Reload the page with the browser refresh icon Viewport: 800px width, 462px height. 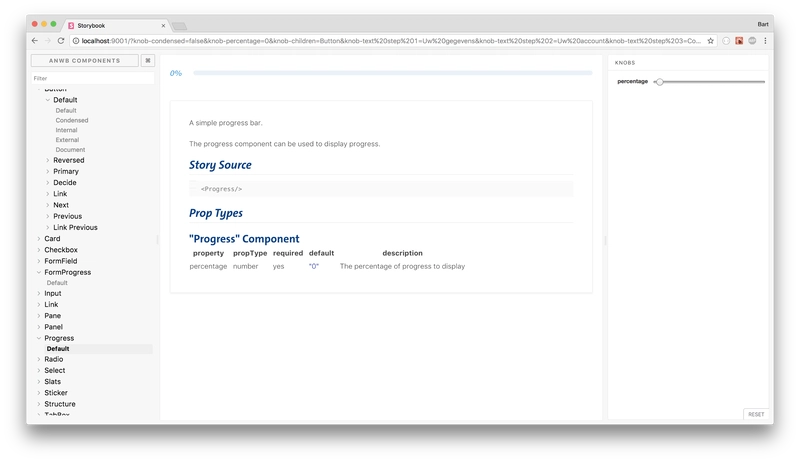click(62, 41)
